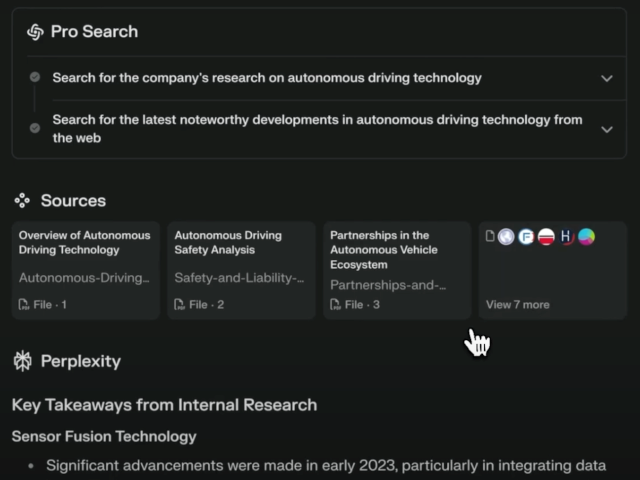Click checkmark beside latest developments step
This screenshot has width=640, height=480.
[x=35, y=128]
